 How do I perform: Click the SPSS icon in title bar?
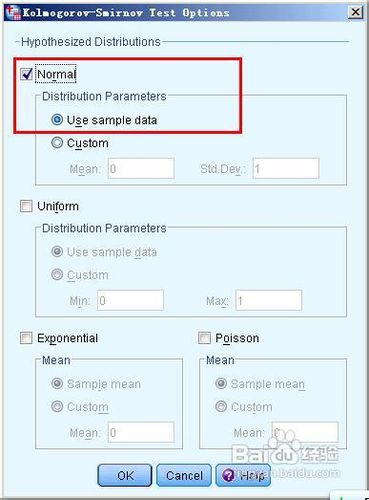13,13
